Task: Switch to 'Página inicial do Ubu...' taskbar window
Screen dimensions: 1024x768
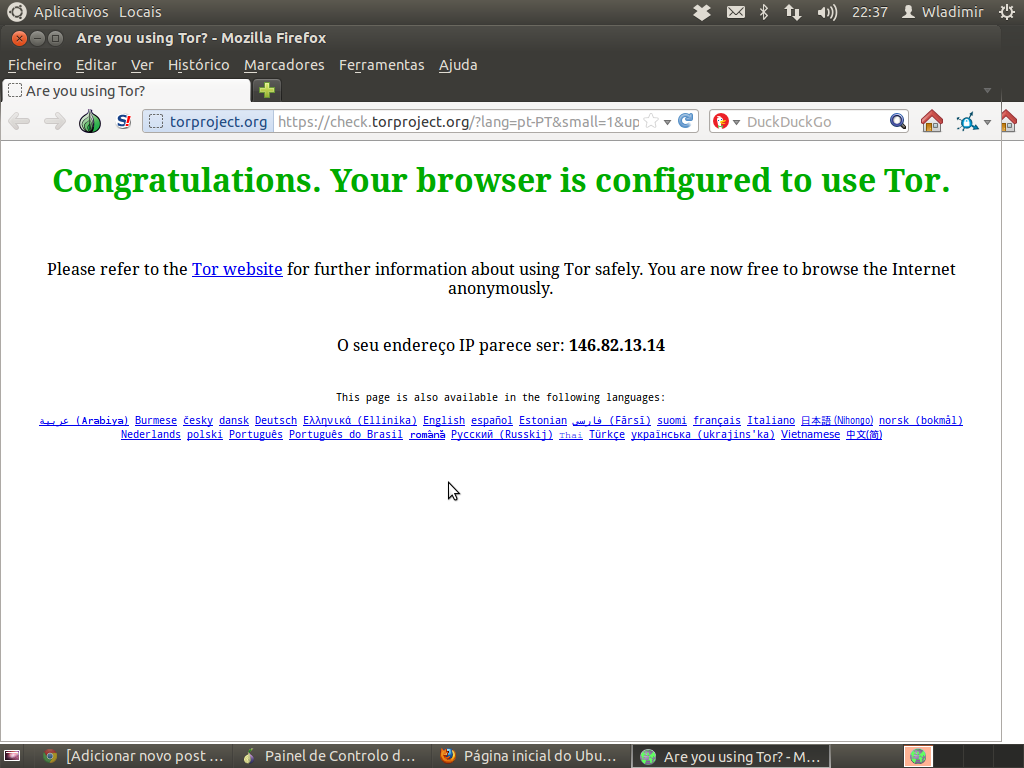Action: click(x=529, y=756)
